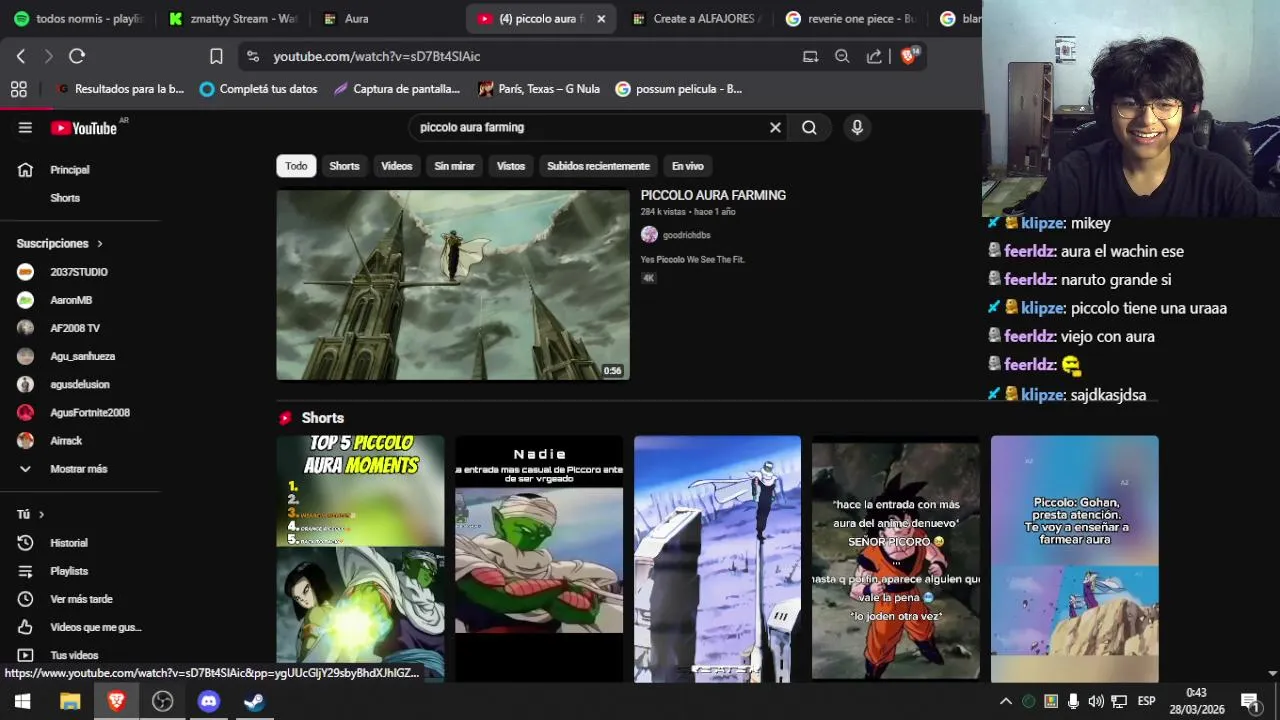Run the search with the magnifier button
Screen dimensions: 1280x720
pyautogui.click(x=809, y=128)
